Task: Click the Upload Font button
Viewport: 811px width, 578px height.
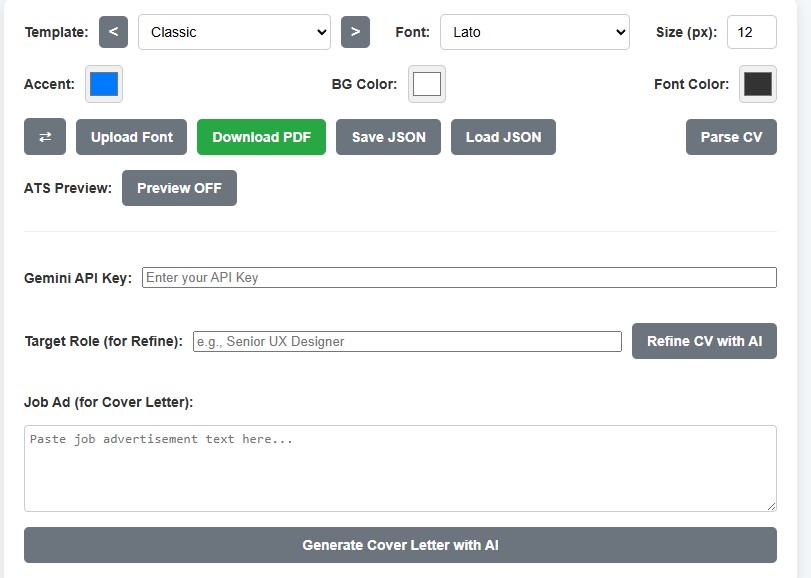Action: pos(131,137)
